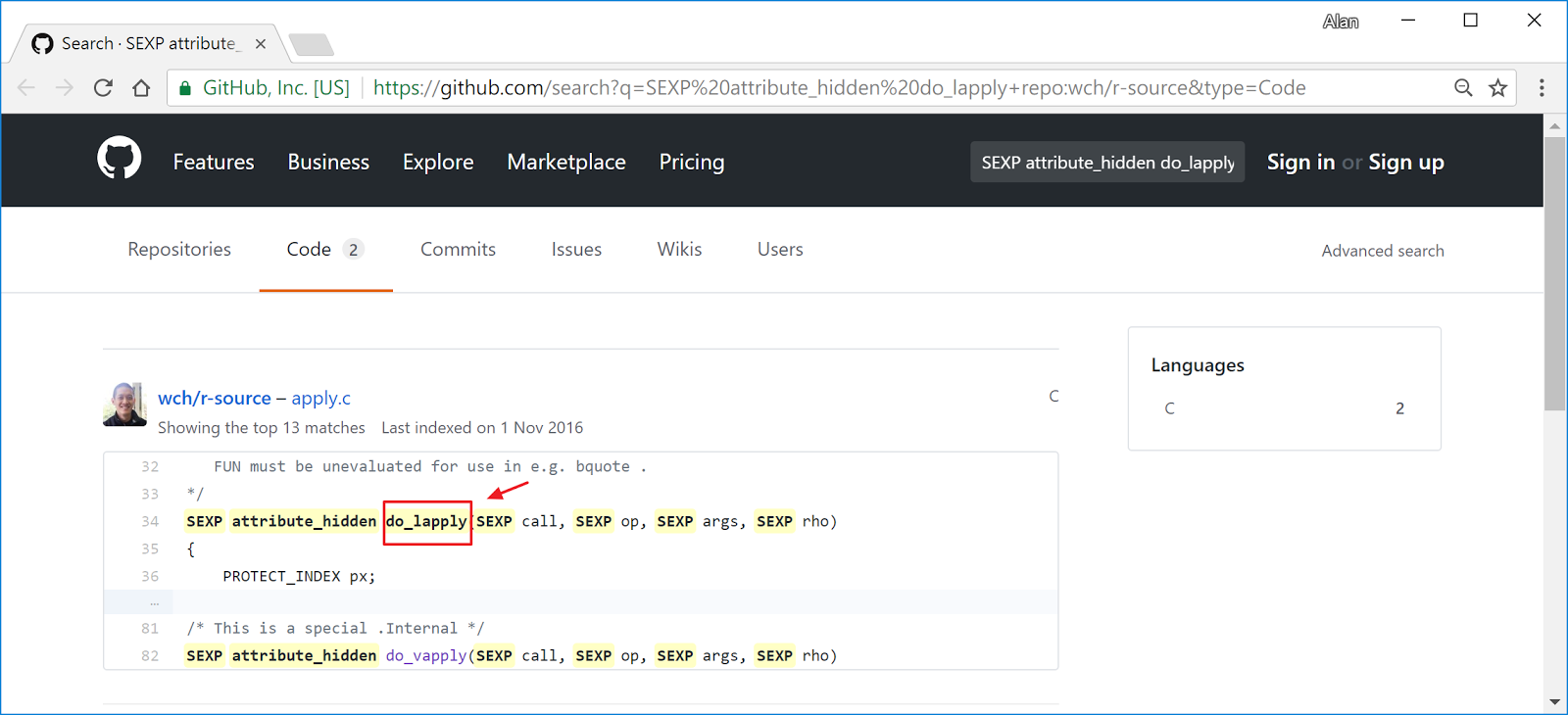Click Sign up link
This screenshot has width=1568, height=715.
click(x=1406, y=163)
